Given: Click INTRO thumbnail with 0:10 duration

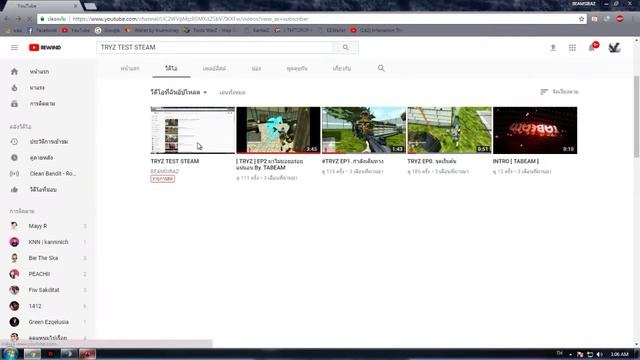Looking at the screenshot, I should tap(535, 130).
